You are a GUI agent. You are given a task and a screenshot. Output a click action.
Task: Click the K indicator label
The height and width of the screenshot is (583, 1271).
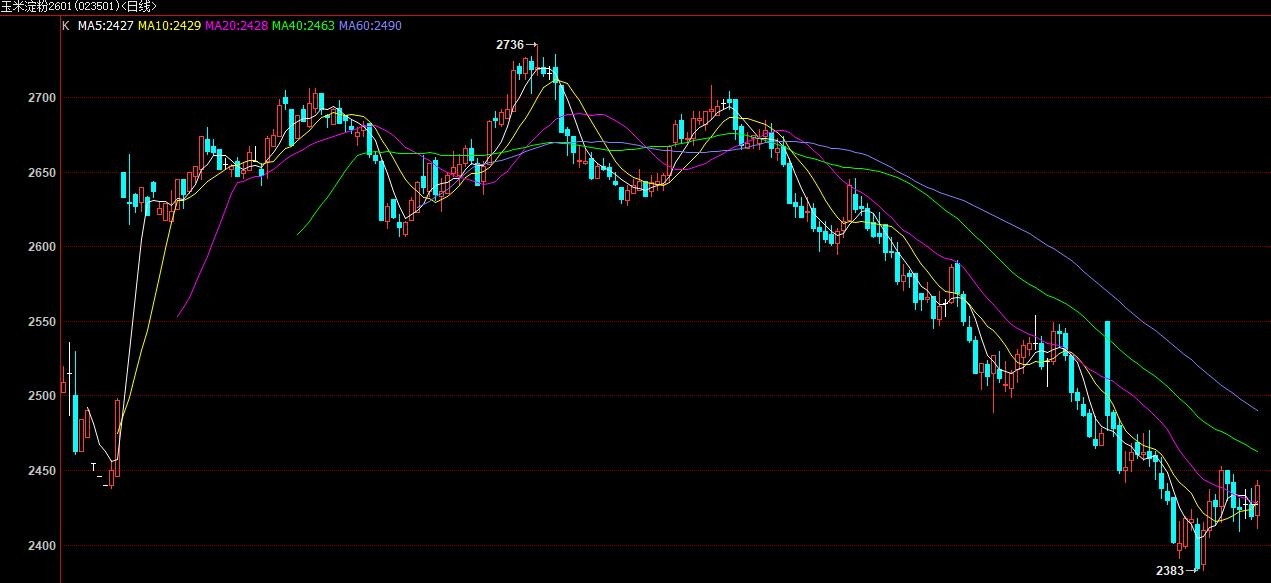point(66,25)
